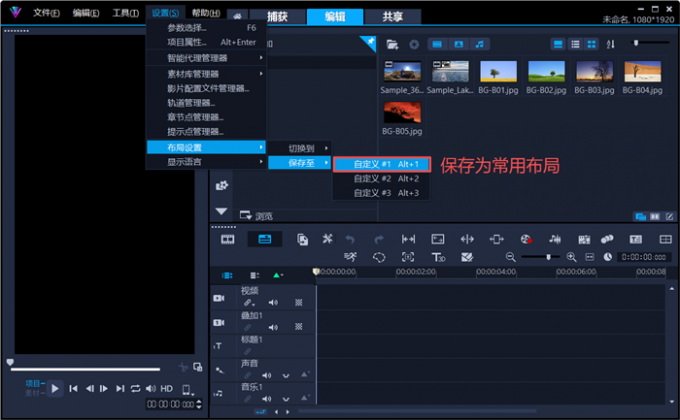Expand the 声音 track options chevron
Viewport: 680px width, 420px height.
click(x=286, y=376)
